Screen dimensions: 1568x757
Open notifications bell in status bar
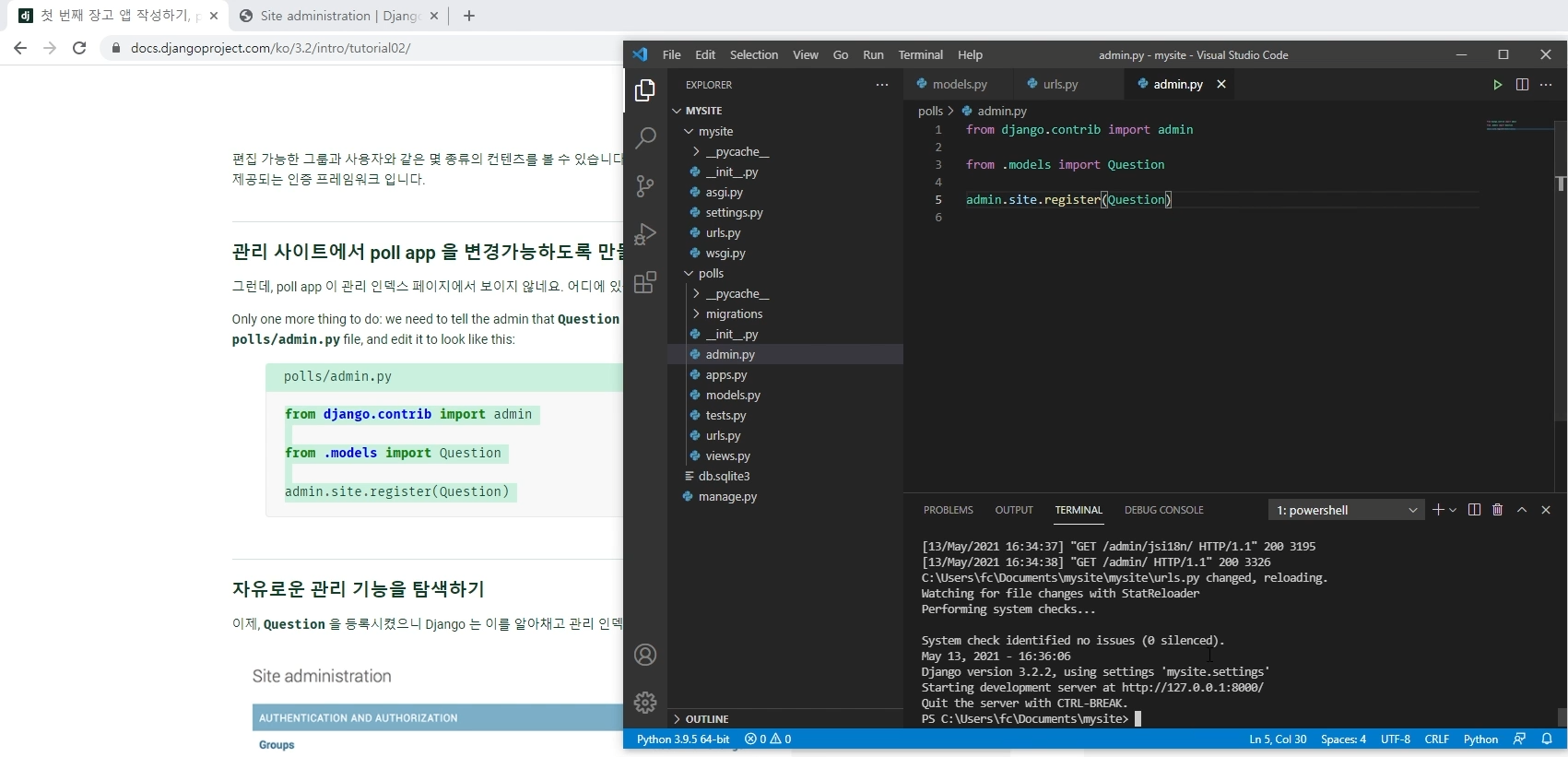[1548, 739]
